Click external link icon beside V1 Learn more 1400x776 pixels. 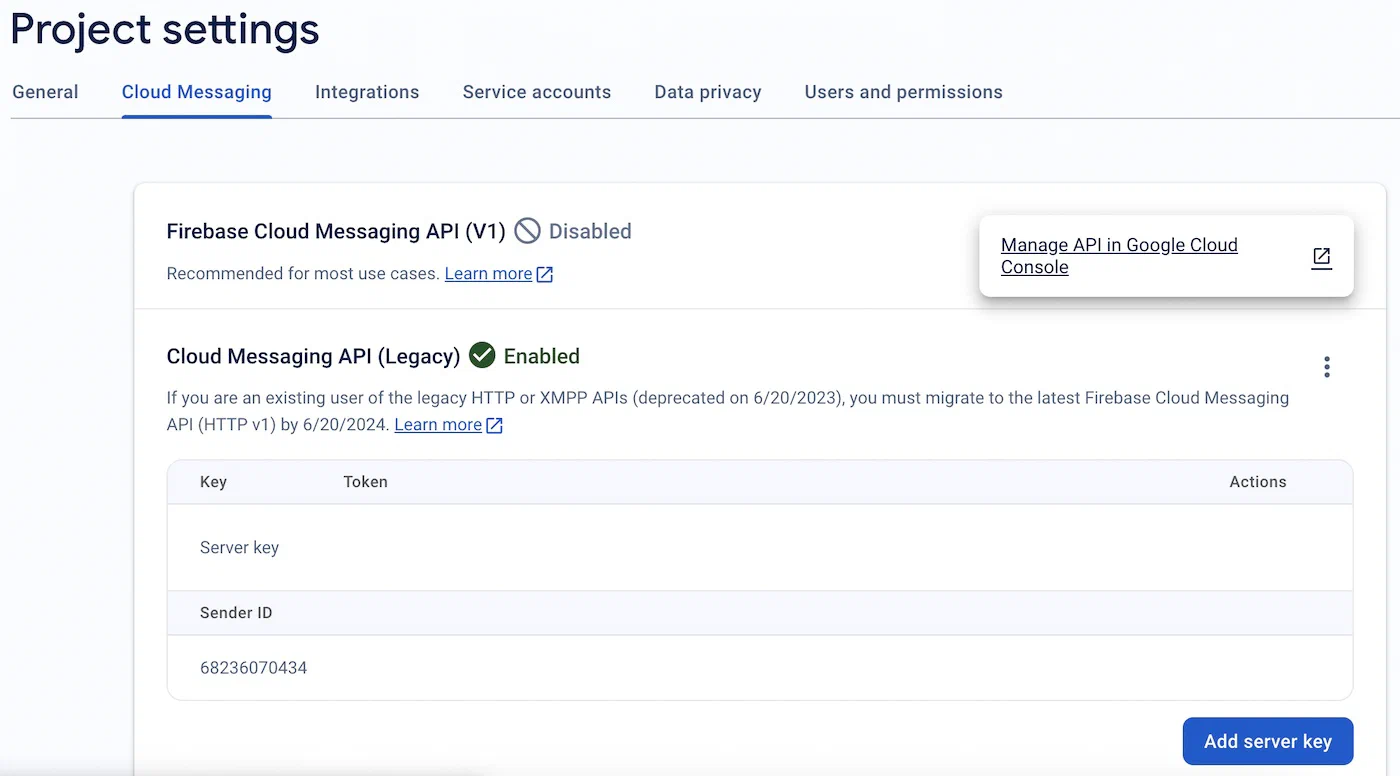[545, 274]
